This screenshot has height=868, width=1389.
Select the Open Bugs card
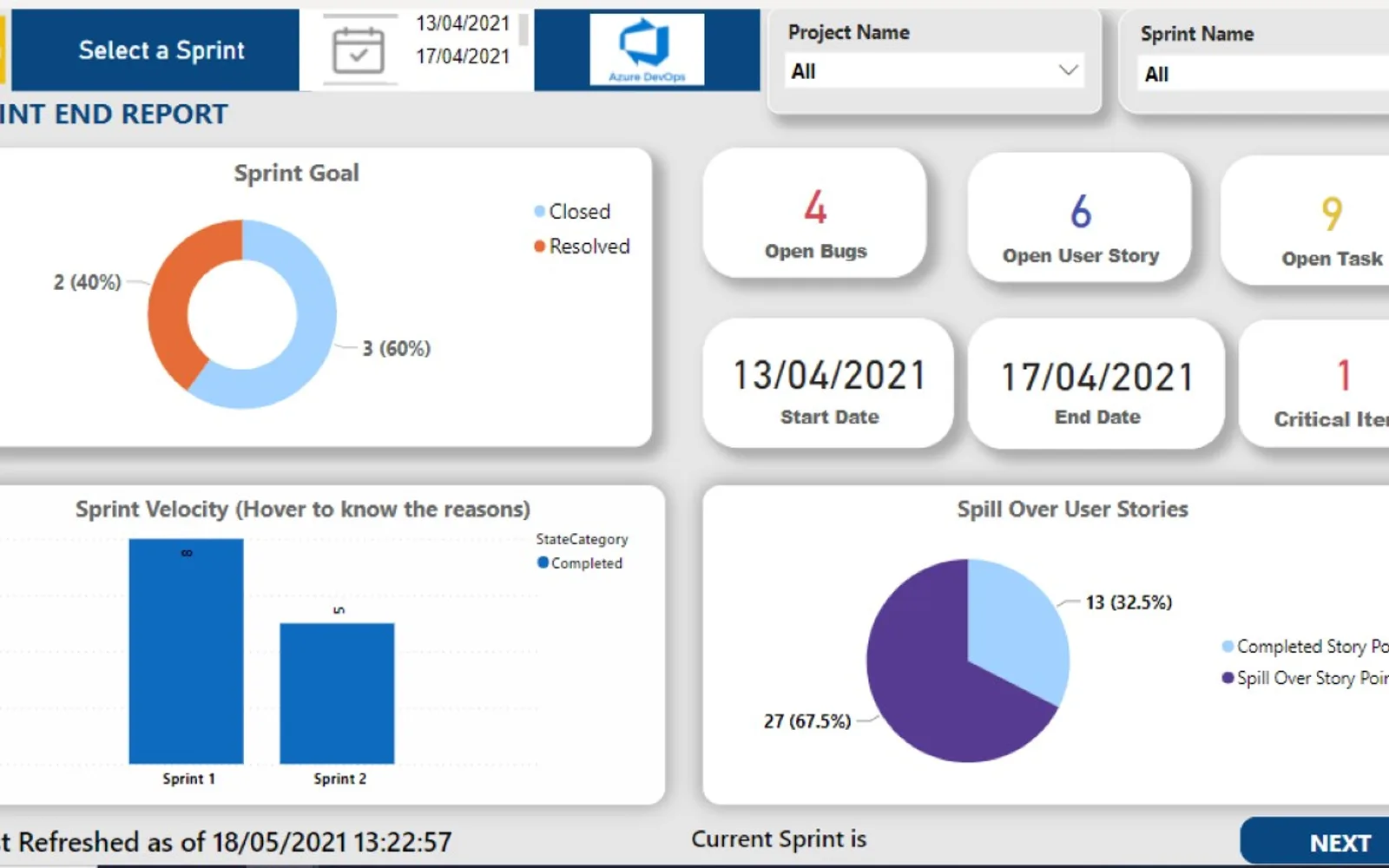pos(814,213)
